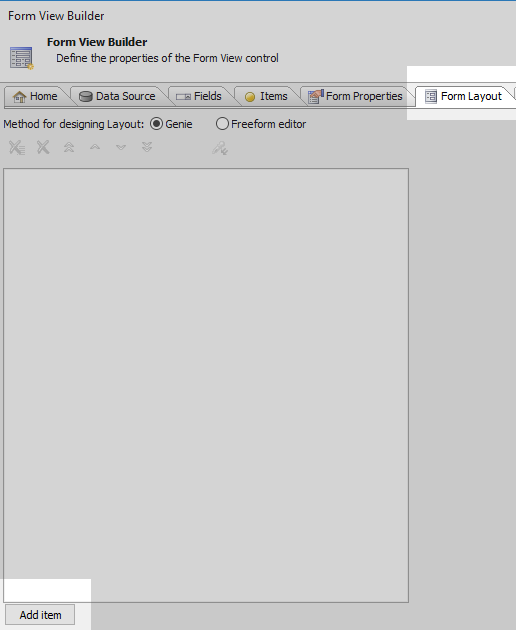Screen dimensions: 516x630
Task: Click the Form View Builder header icon
Action: 21,58
